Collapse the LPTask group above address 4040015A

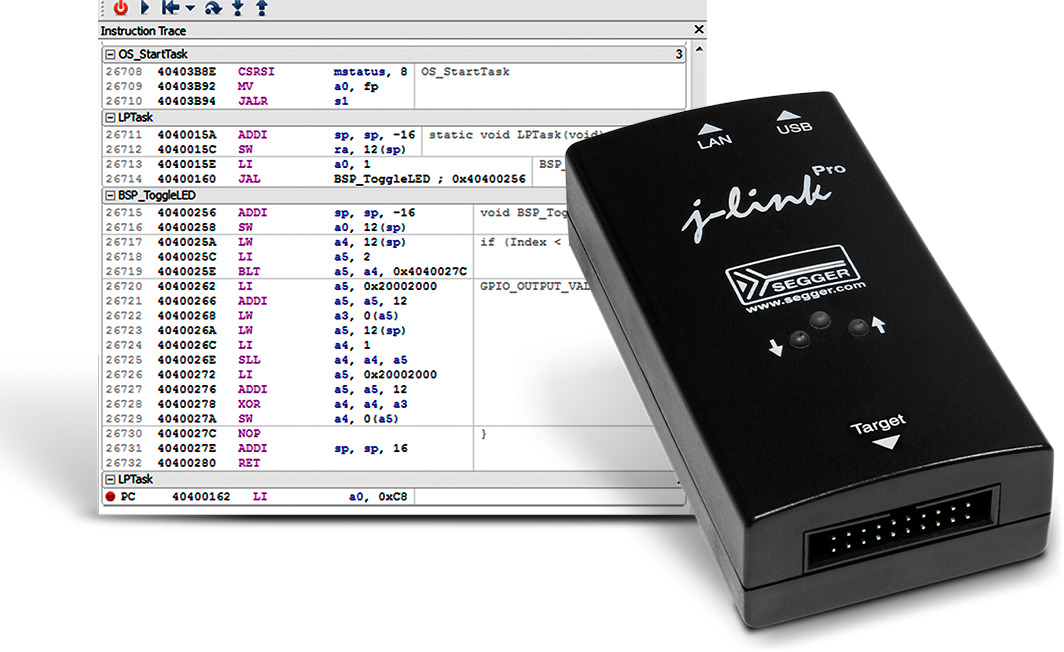click(110, 117)
